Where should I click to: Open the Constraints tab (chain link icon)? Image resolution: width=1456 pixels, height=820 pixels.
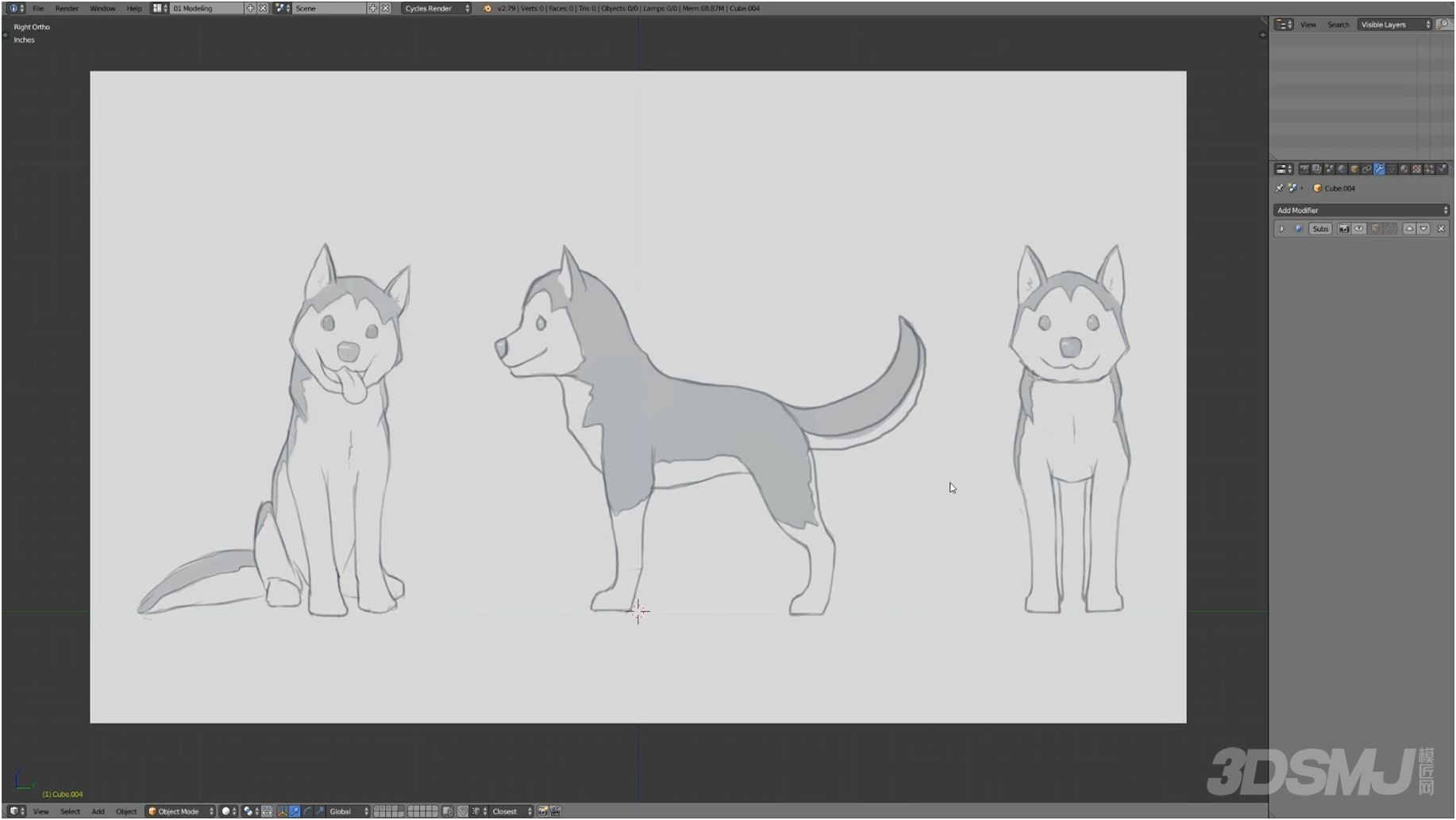(1367, 169)
